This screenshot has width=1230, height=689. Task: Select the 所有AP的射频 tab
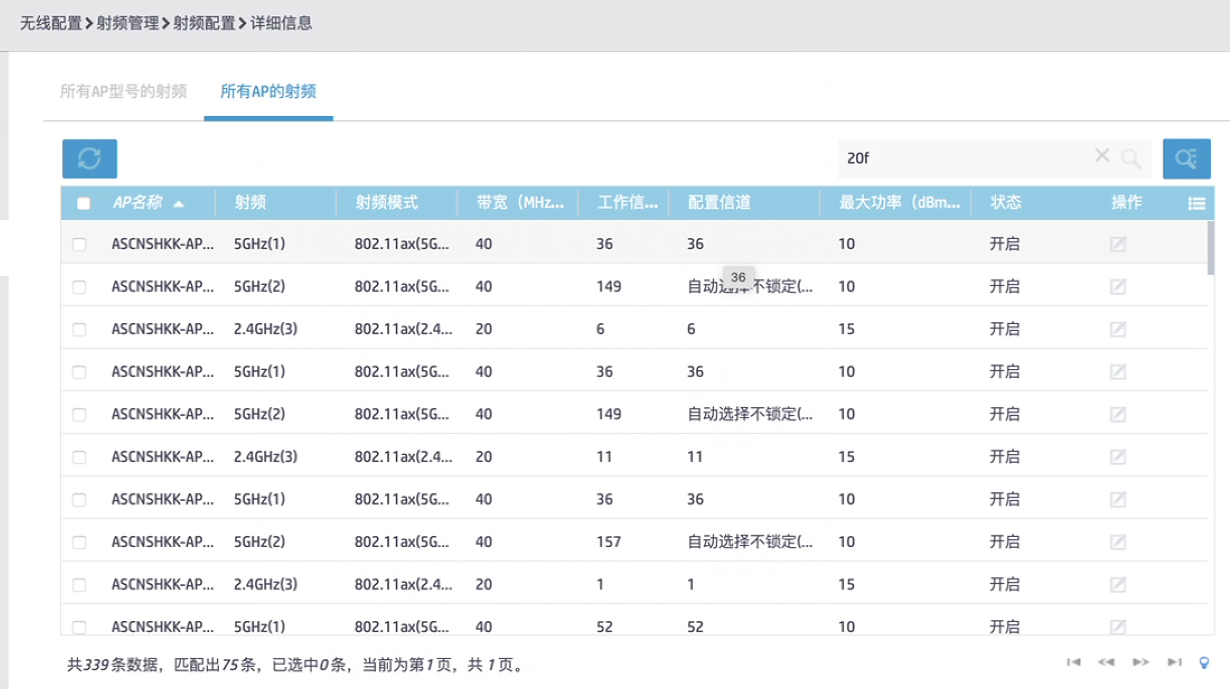tap(268, 91)
